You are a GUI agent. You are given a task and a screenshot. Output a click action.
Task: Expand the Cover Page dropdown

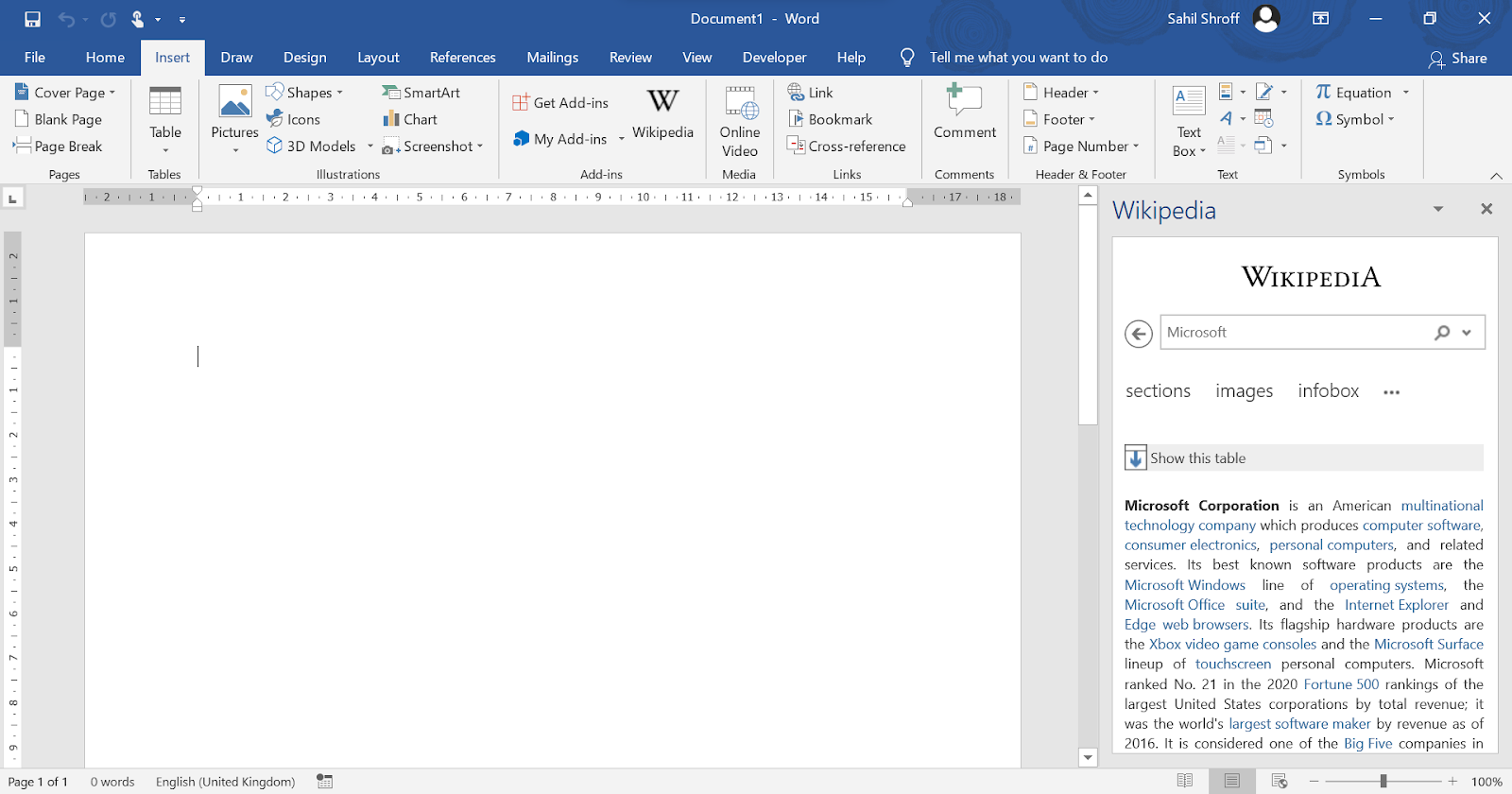(112, 93)
